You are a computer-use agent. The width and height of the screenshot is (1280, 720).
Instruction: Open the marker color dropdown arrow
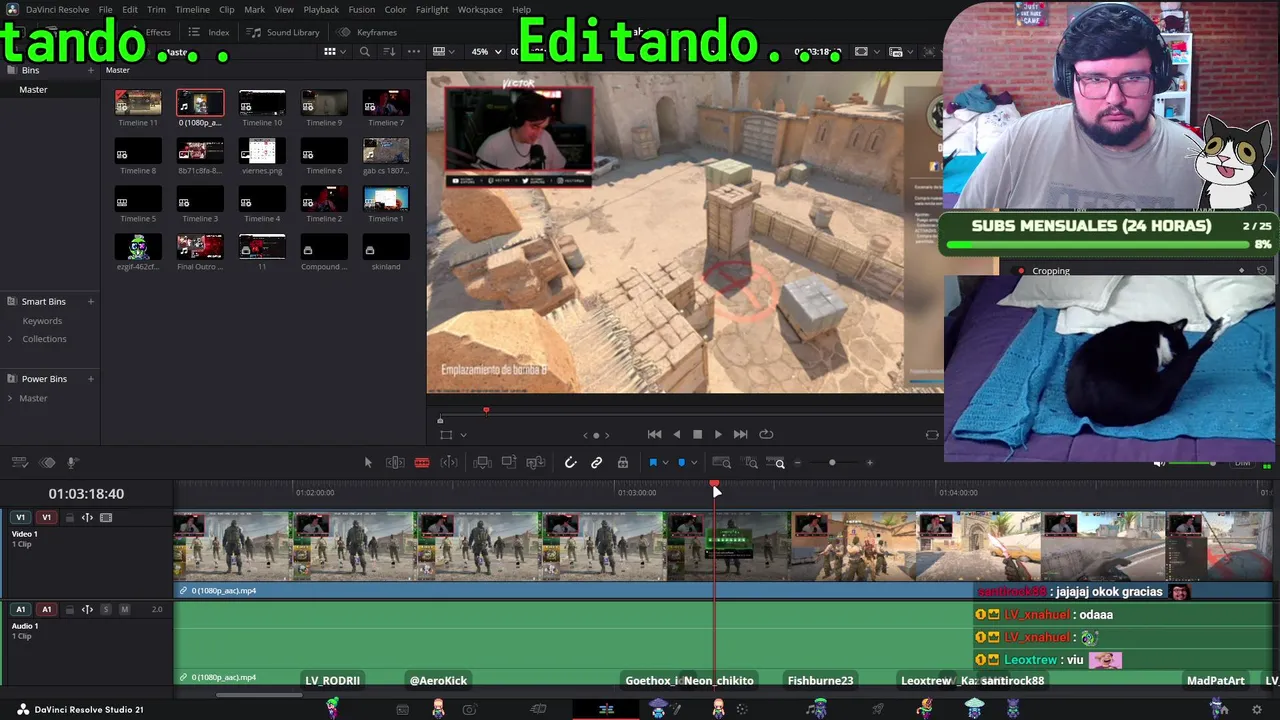click(694, 463)
